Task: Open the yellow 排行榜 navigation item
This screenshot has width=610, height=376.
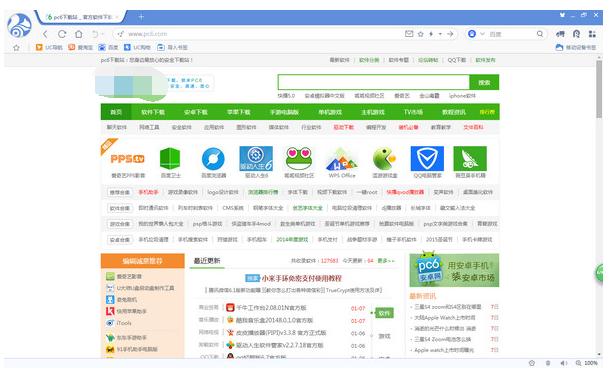Action: point(487,112)
